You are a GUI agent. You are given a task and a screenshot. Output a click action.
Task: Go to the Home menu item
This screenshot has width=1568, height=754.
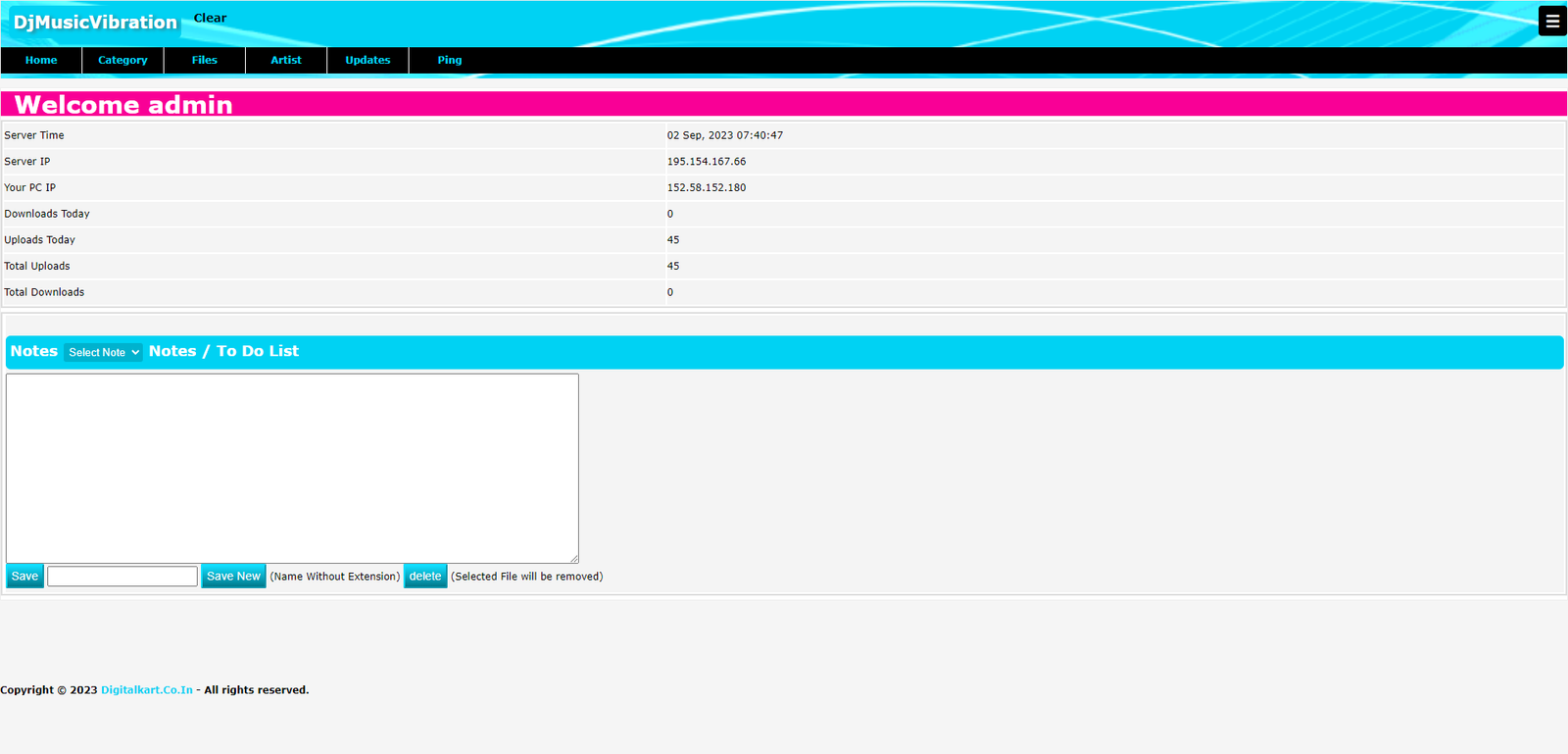click(41, 60)
